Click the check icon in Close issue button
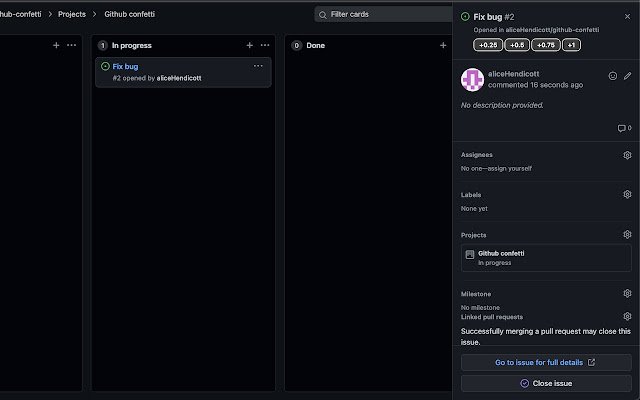The height and width of the screenshot is (400, 640). coord(524,383)
